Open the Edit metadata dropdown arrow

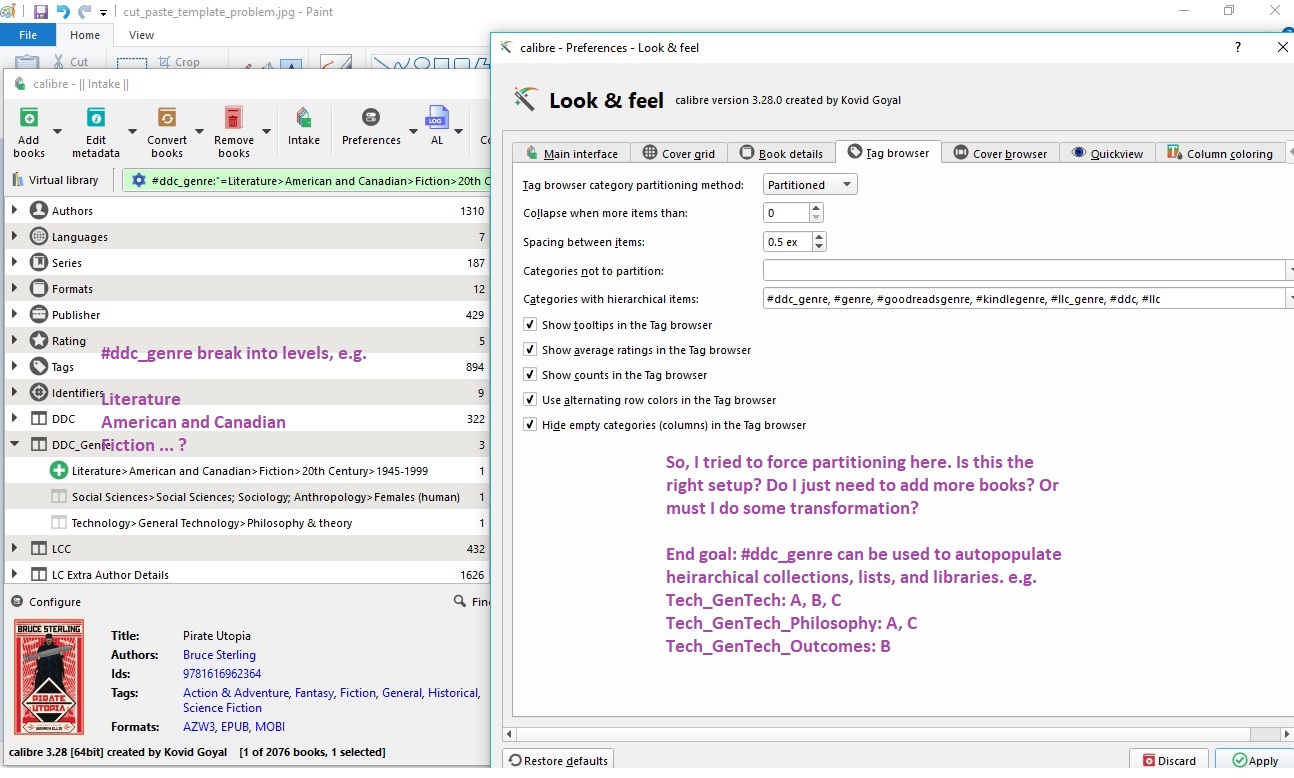(x=132, y=131)
